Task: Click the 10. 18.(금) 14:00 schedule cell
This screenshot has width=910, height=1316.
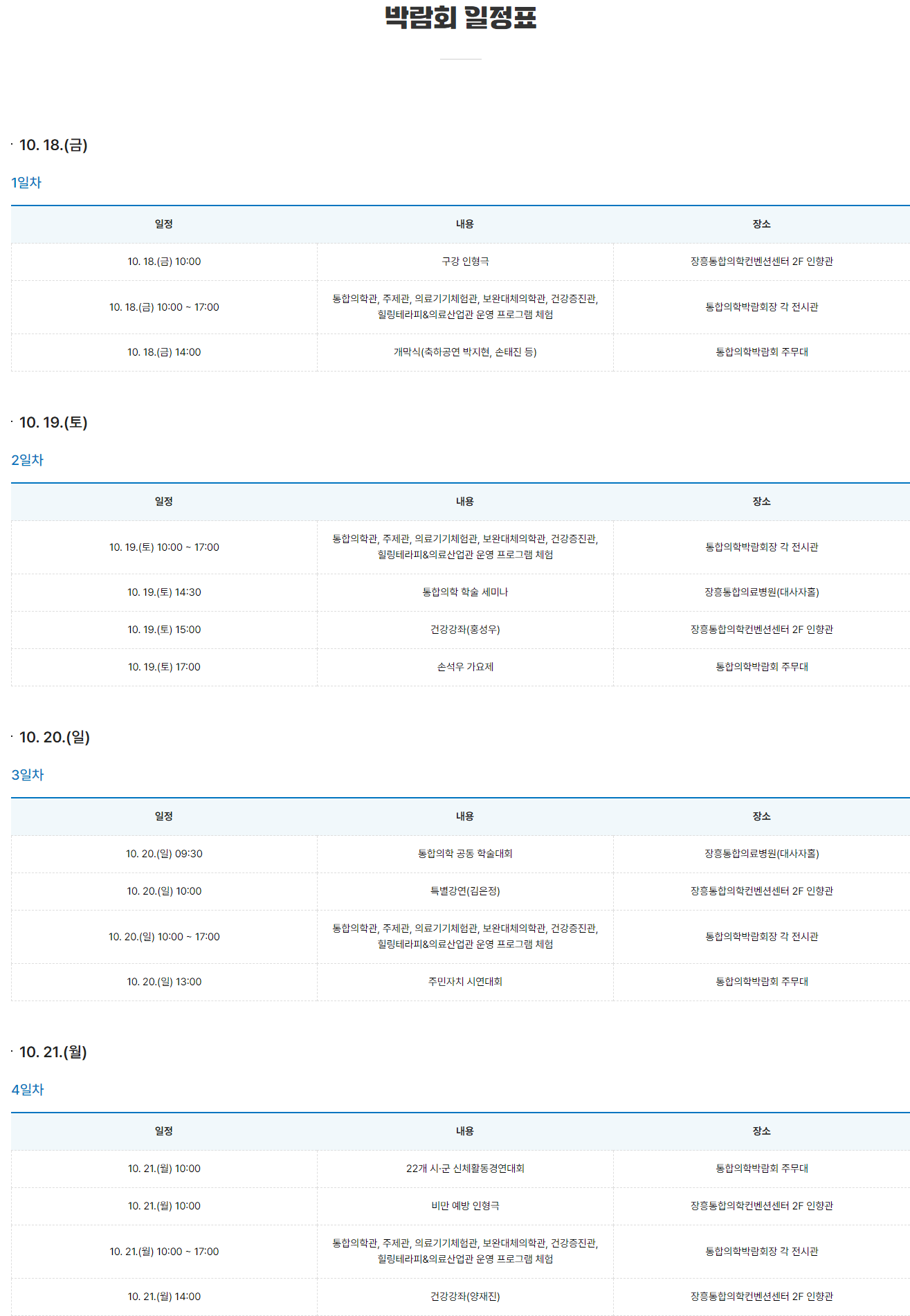Action: (164, 352)
